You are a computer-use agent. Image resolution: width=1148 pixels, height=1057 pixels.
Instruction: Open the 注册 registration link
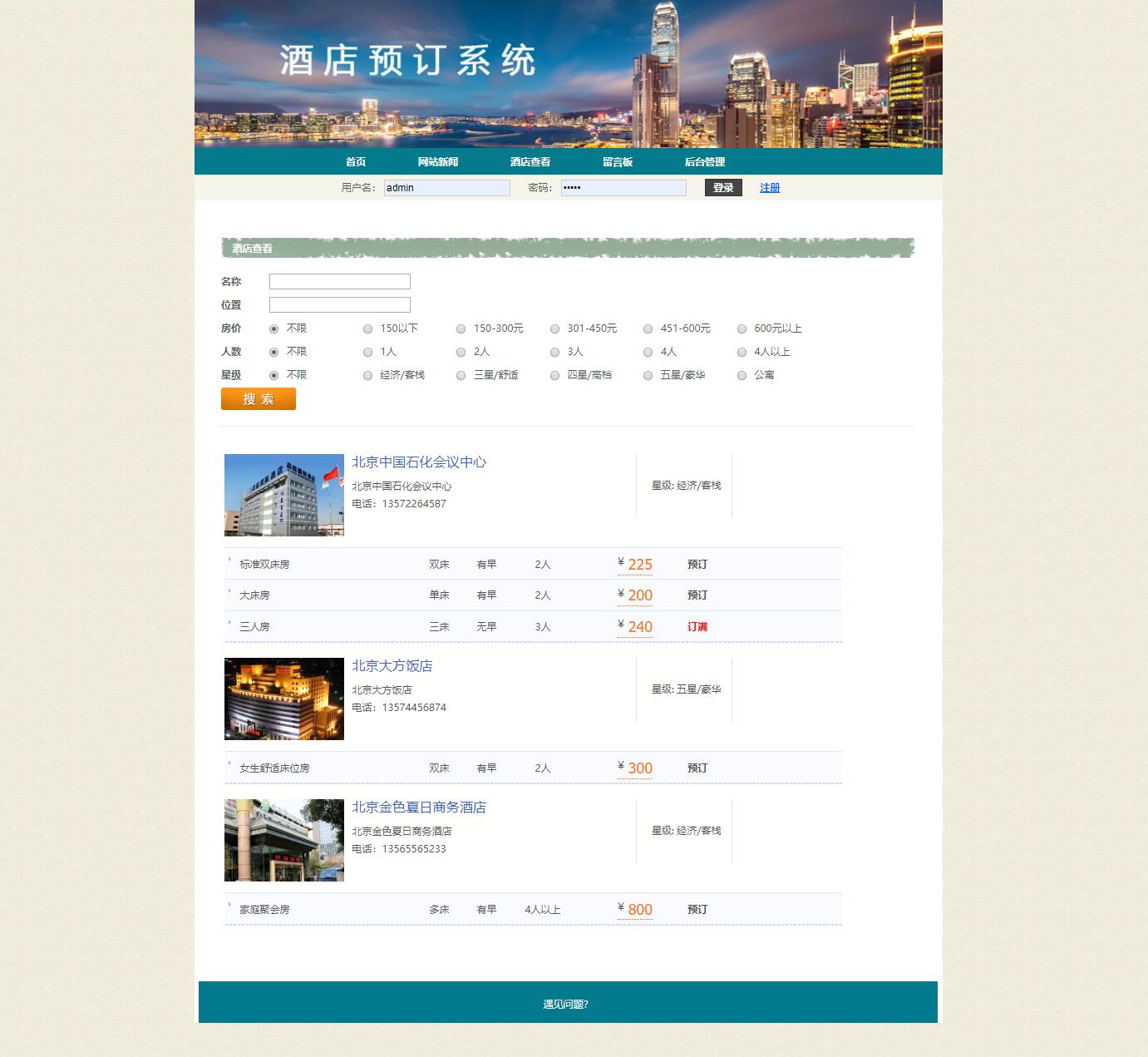point(768,187)
